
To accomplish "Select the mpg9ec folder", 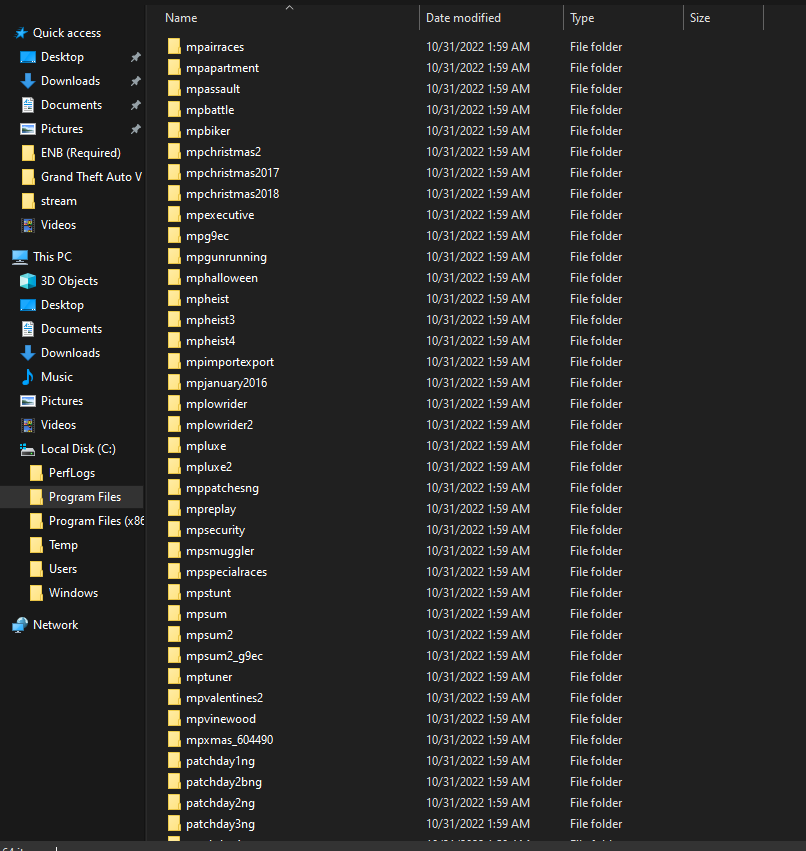I will tap(207, 236).
